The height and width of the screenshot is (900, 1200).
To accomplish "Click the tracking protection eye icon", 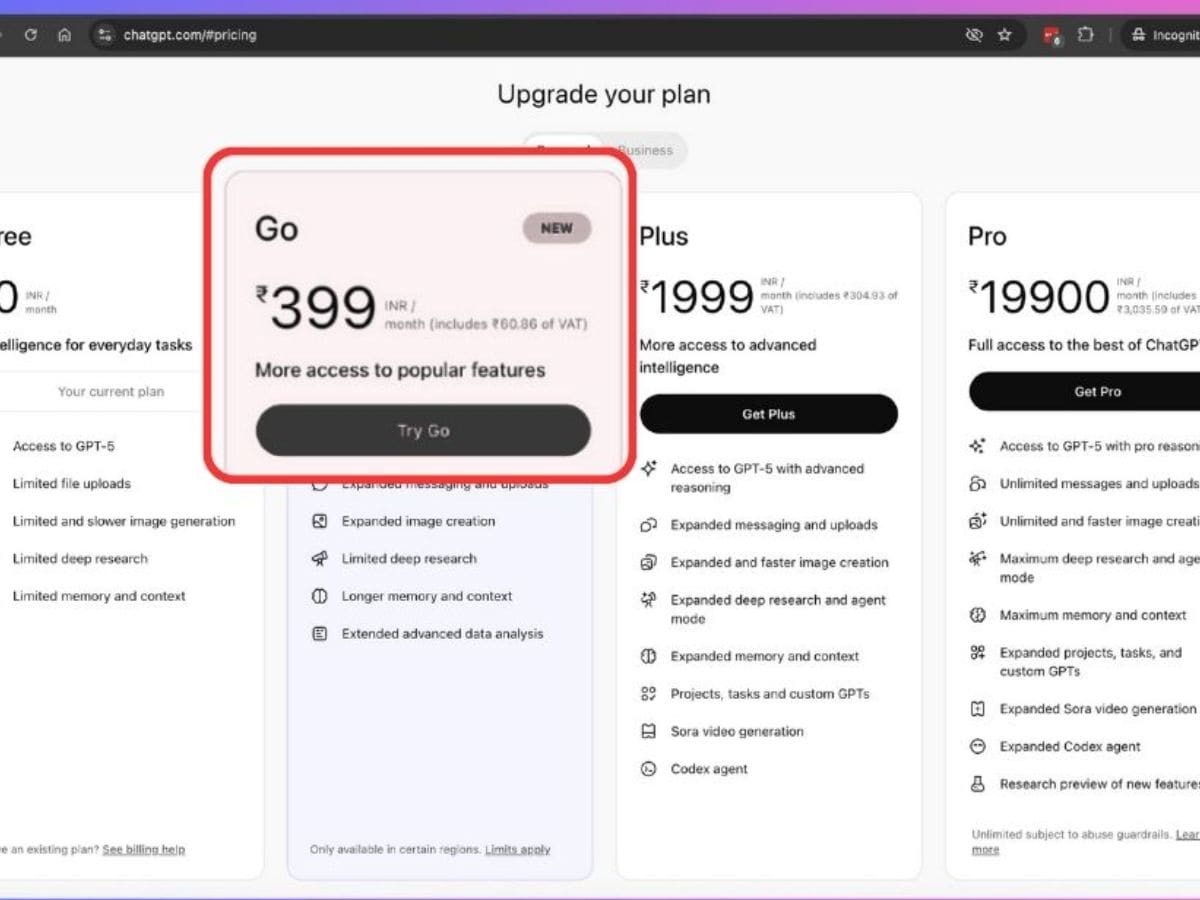I will click(973, 35).
